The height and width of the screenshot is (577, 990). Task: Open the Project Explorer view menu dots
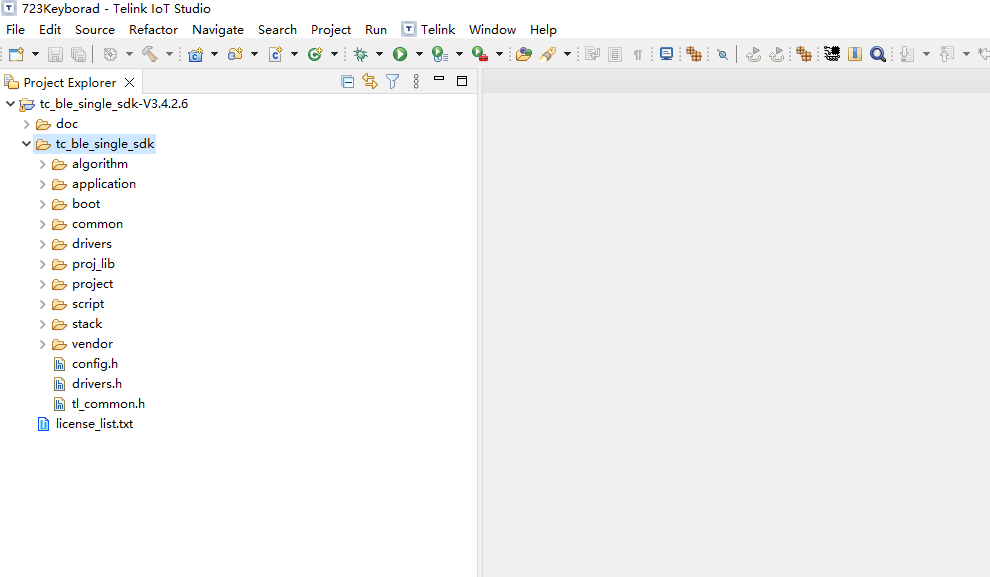(416, 81)
